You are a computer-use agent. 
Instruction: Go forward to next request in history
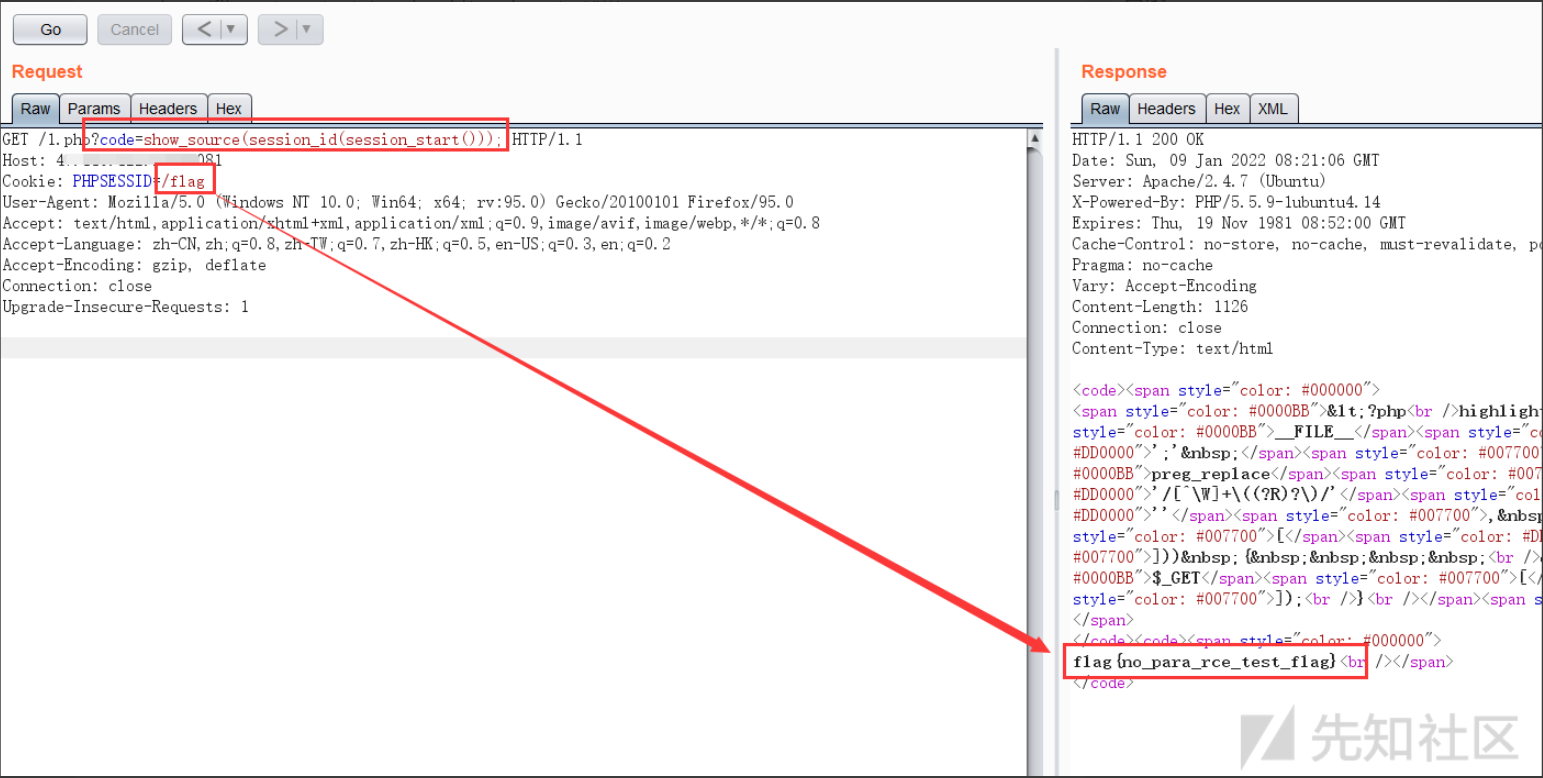click(x=280, y=30)
